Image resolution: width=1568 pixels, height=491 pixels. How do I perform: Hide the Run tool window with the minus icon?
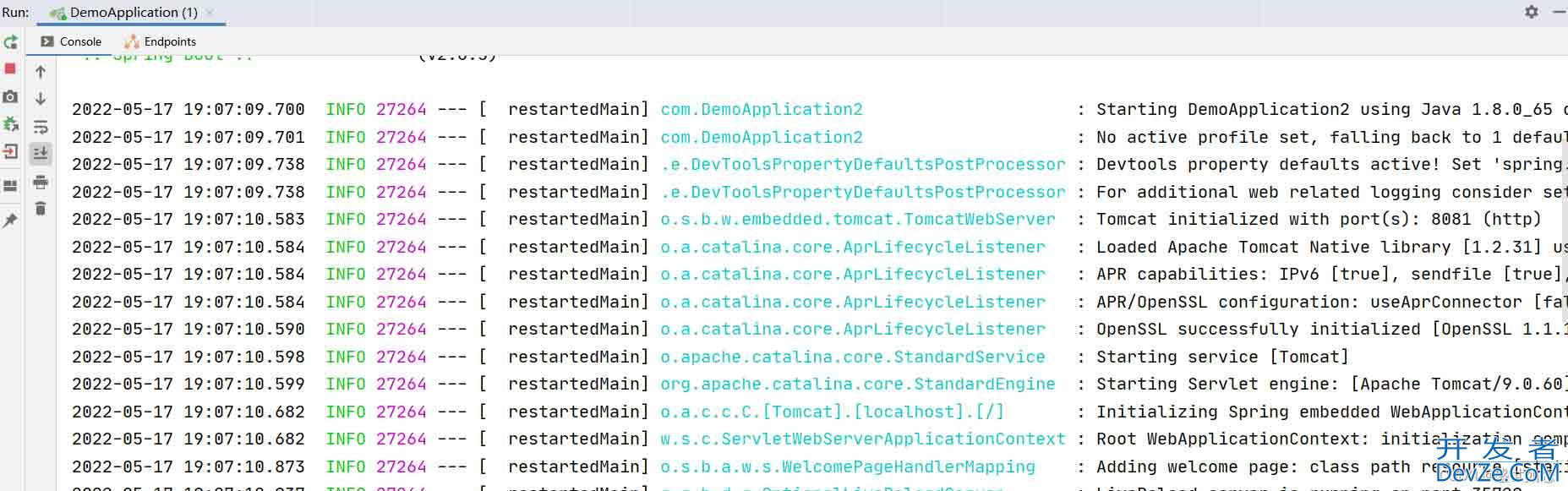tap(1560, 12)
